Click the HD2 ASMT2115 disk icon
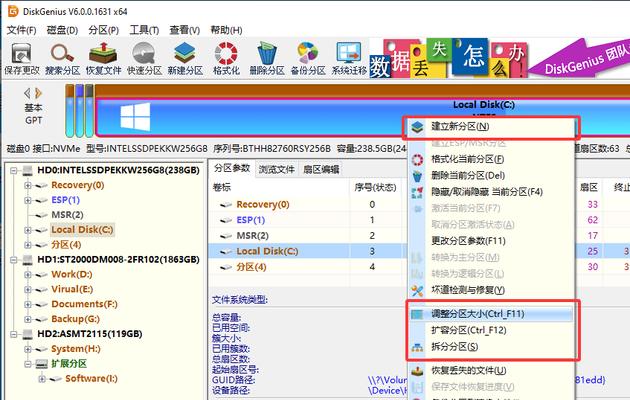Image resolution: width=630 pixels, height=400 pixels. (28, 334)
